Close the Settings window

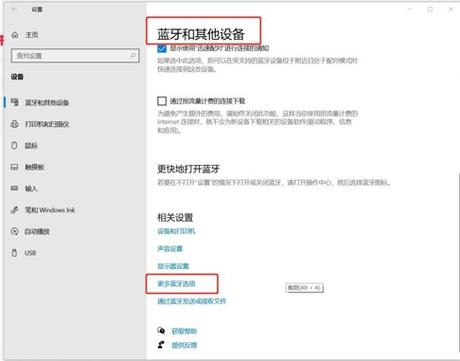451,9
